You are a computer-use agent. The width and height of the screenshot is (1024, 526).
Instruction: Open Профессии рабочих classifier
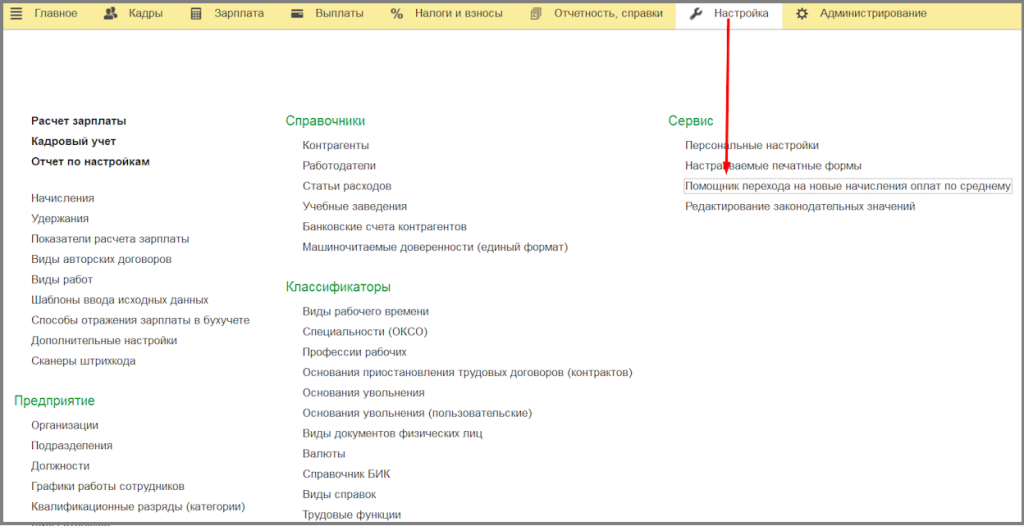tap(355, 352)
